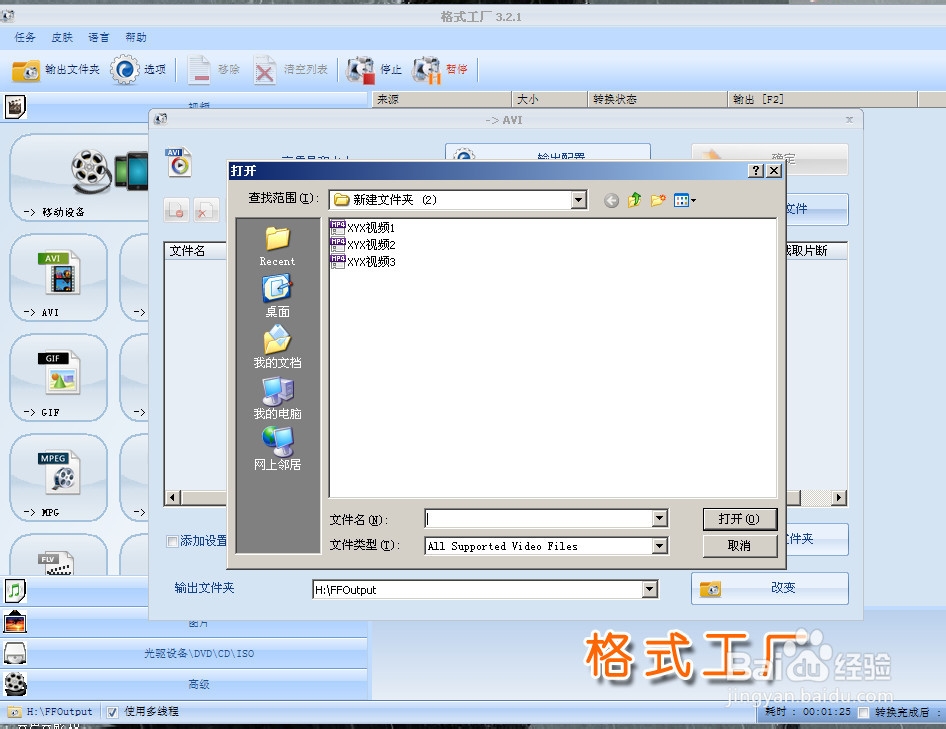Open the Help menu
The height and width of the screenshot is (729, 946).
(136, 37)
